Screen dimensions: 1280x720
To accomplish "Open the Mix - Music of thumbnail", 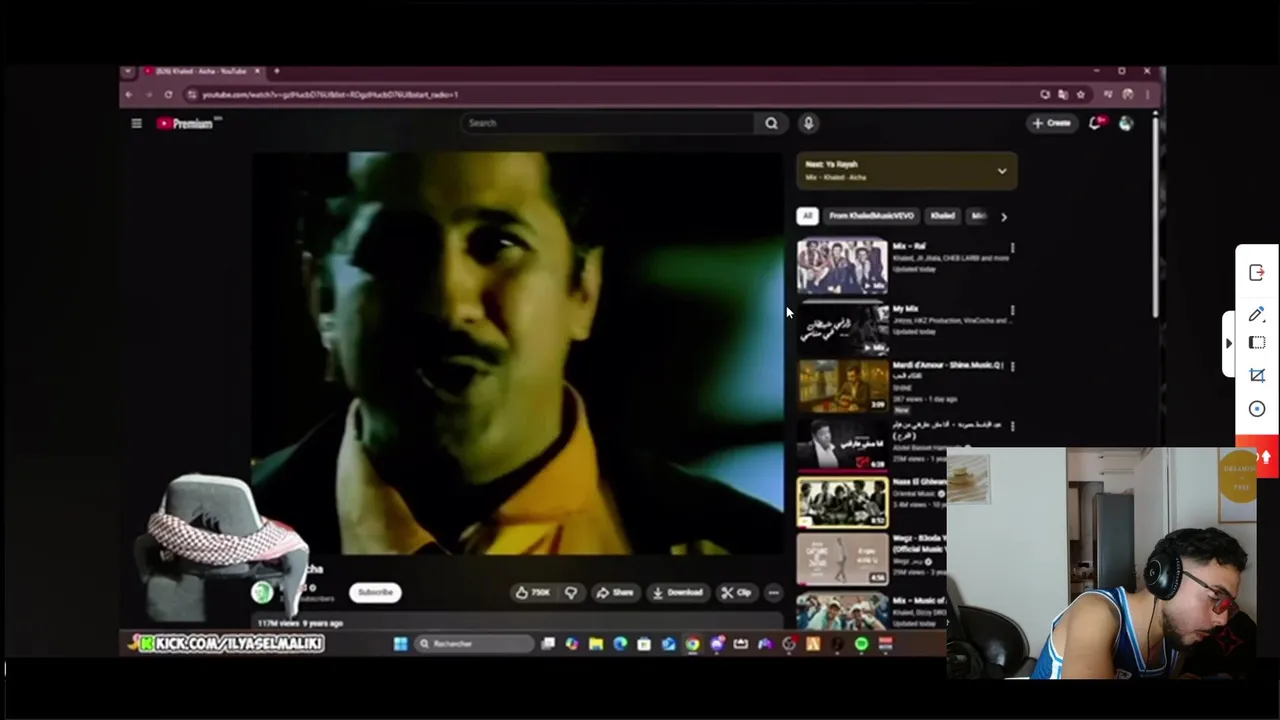I will (842, 611).
